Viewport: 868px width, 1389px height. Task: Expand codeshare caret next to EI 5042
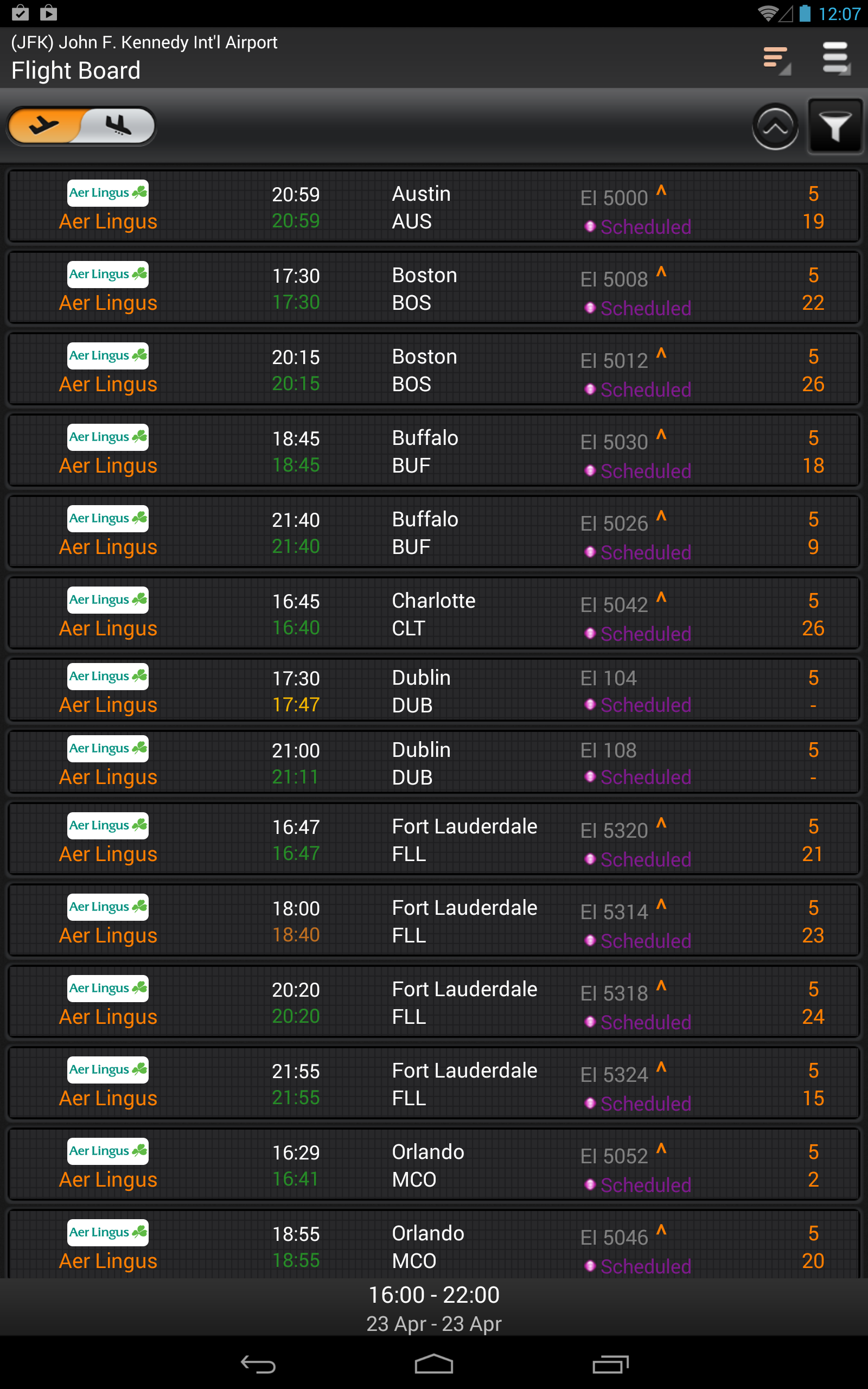click(661, 597)
